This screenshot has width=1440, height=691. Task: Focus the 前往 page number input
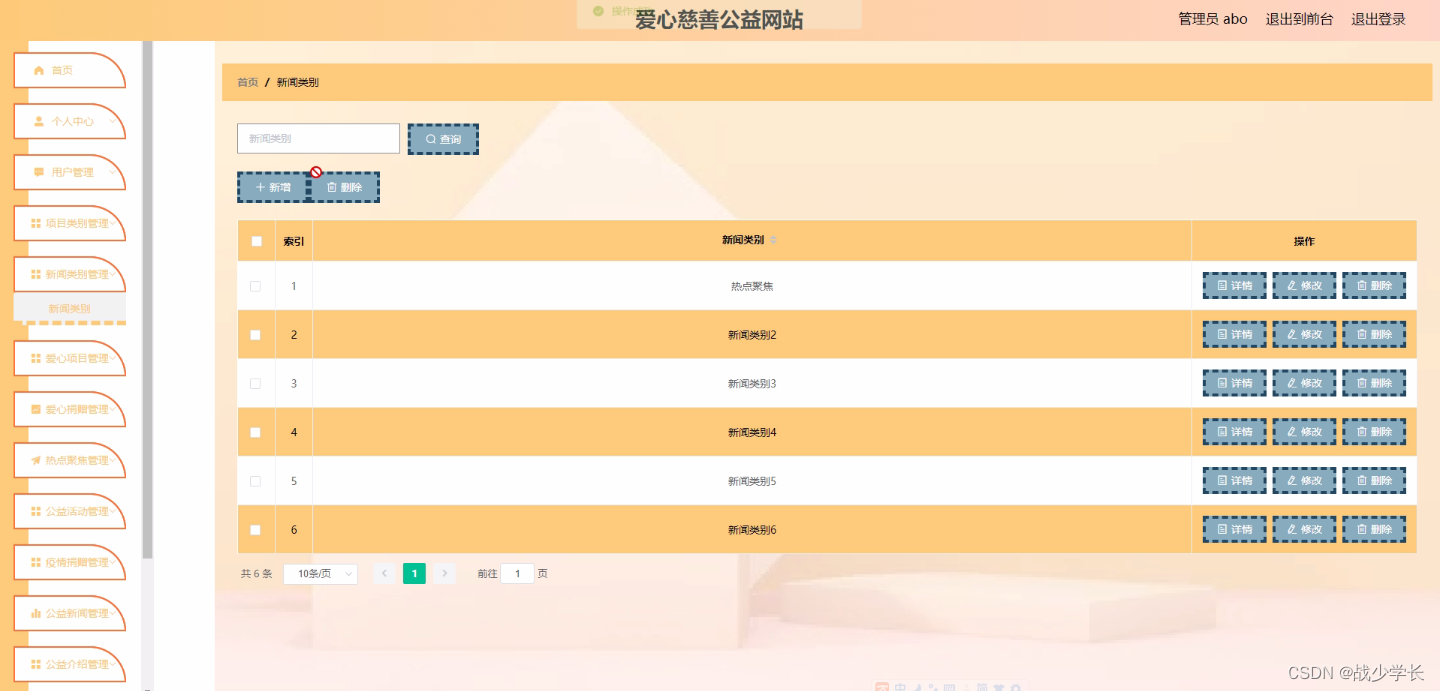[517, 574]
